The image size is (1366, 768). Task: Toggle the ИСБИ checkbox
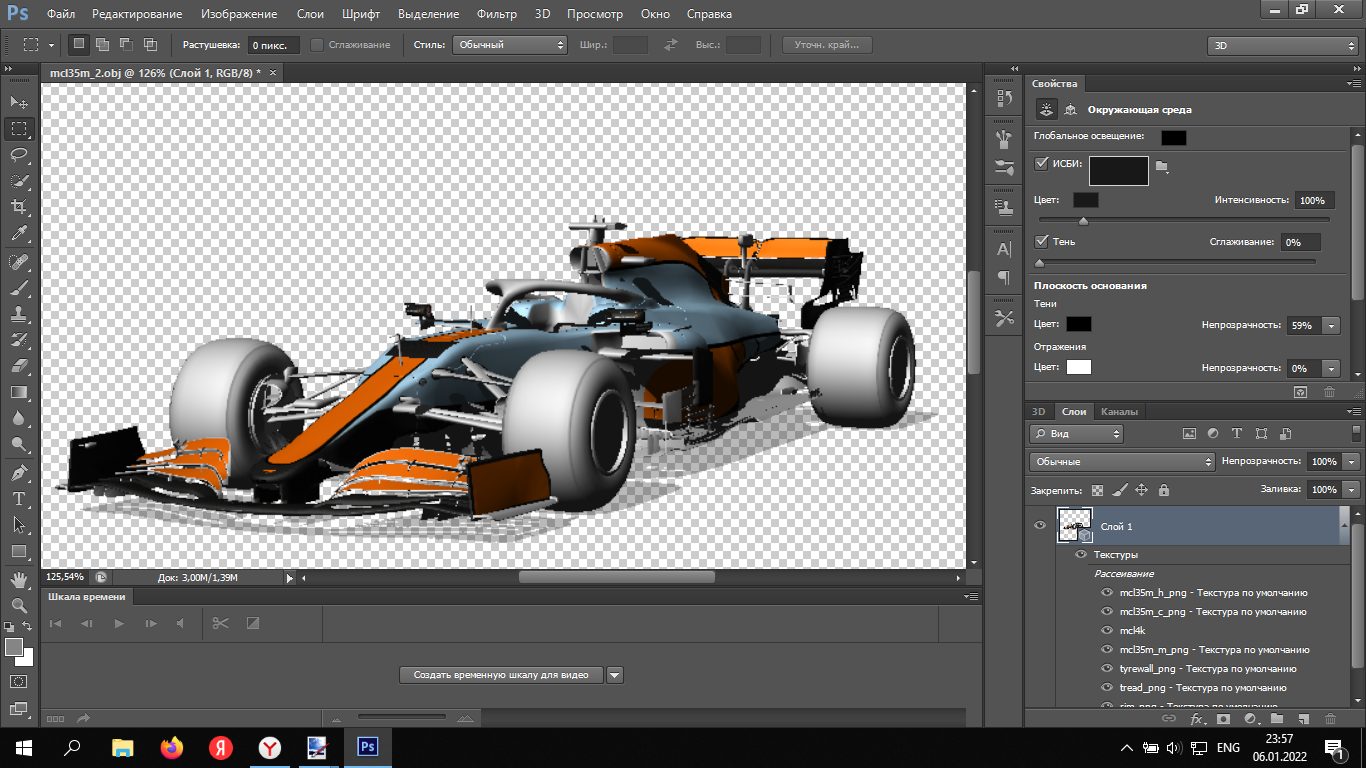point(1042,163)
